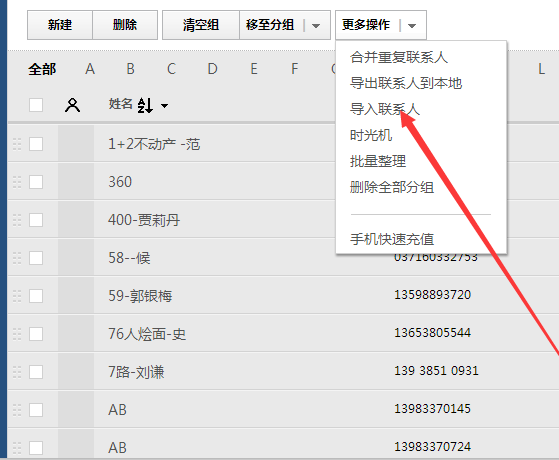Open contact named 360
This screenshot has height=460, width=559.
click(x=120, y=182)
